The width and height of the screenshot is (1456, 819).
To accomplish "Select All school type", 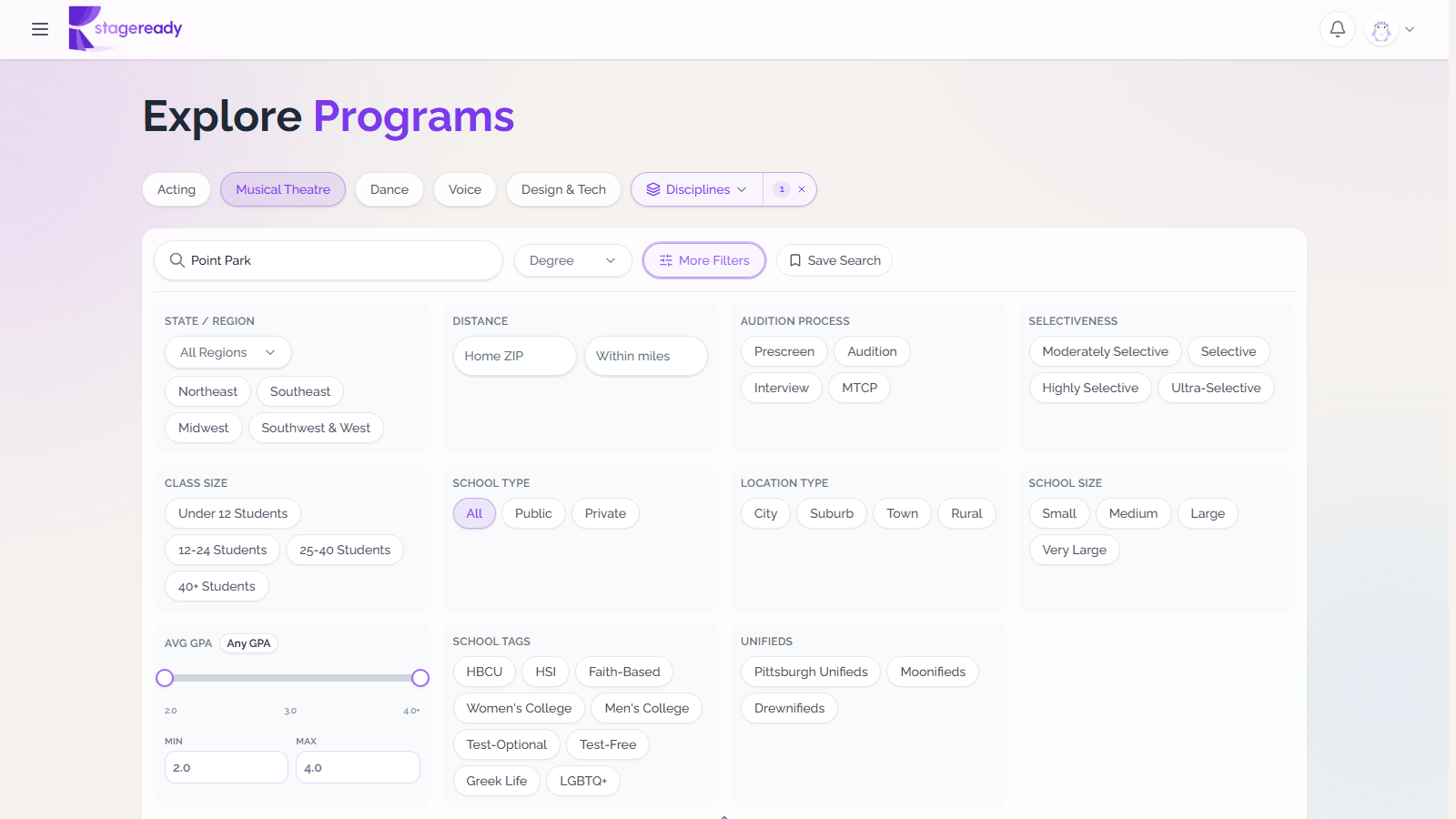I will tap(474, 513).
